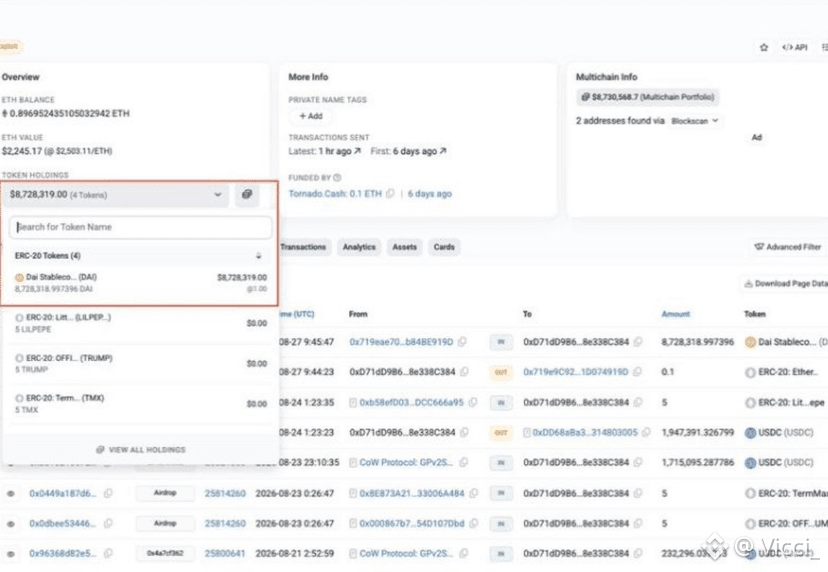
Task: Open block 25814260 in the 0x0449a187d6 row
Action: [x=225, y=494]
